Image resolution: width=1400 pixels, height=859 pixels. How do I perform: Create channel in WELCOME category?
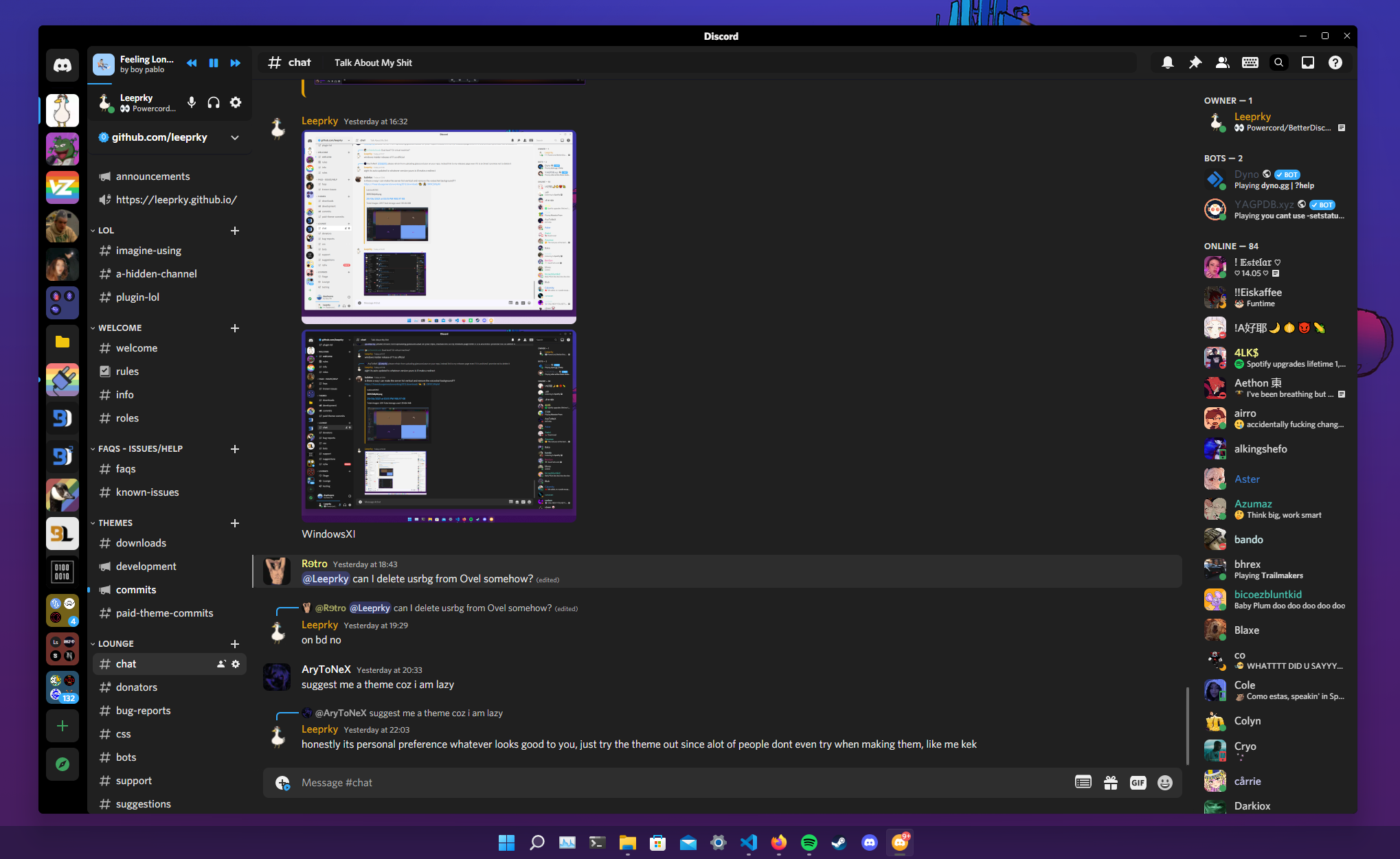(235, 328)
